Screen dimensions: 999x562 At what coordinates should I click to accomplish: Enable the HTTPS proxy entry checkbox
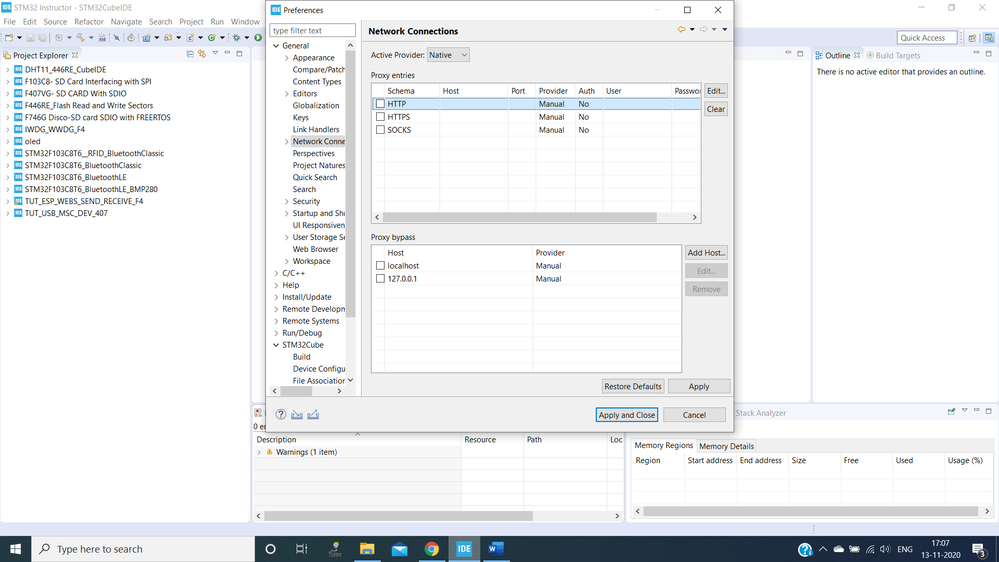pyautogui.click(x=380, y=117)
